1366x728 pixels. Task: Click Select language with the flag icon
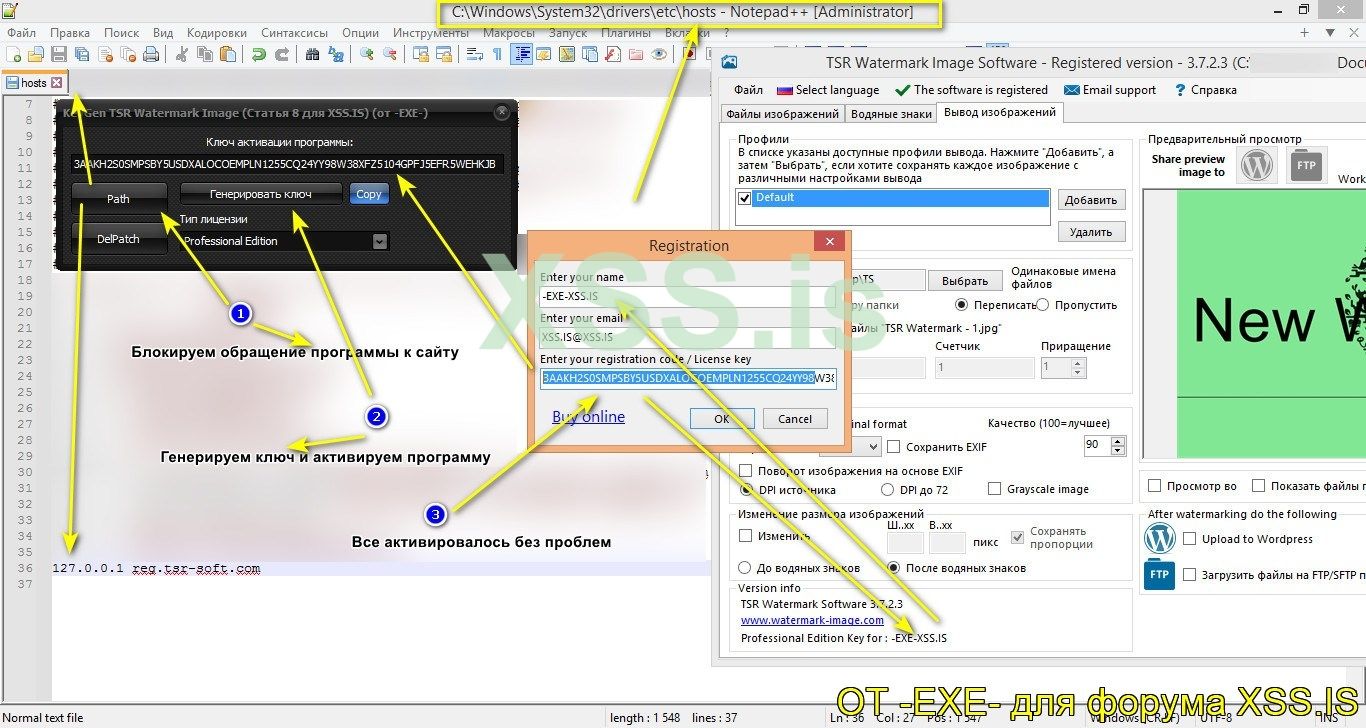828,90
